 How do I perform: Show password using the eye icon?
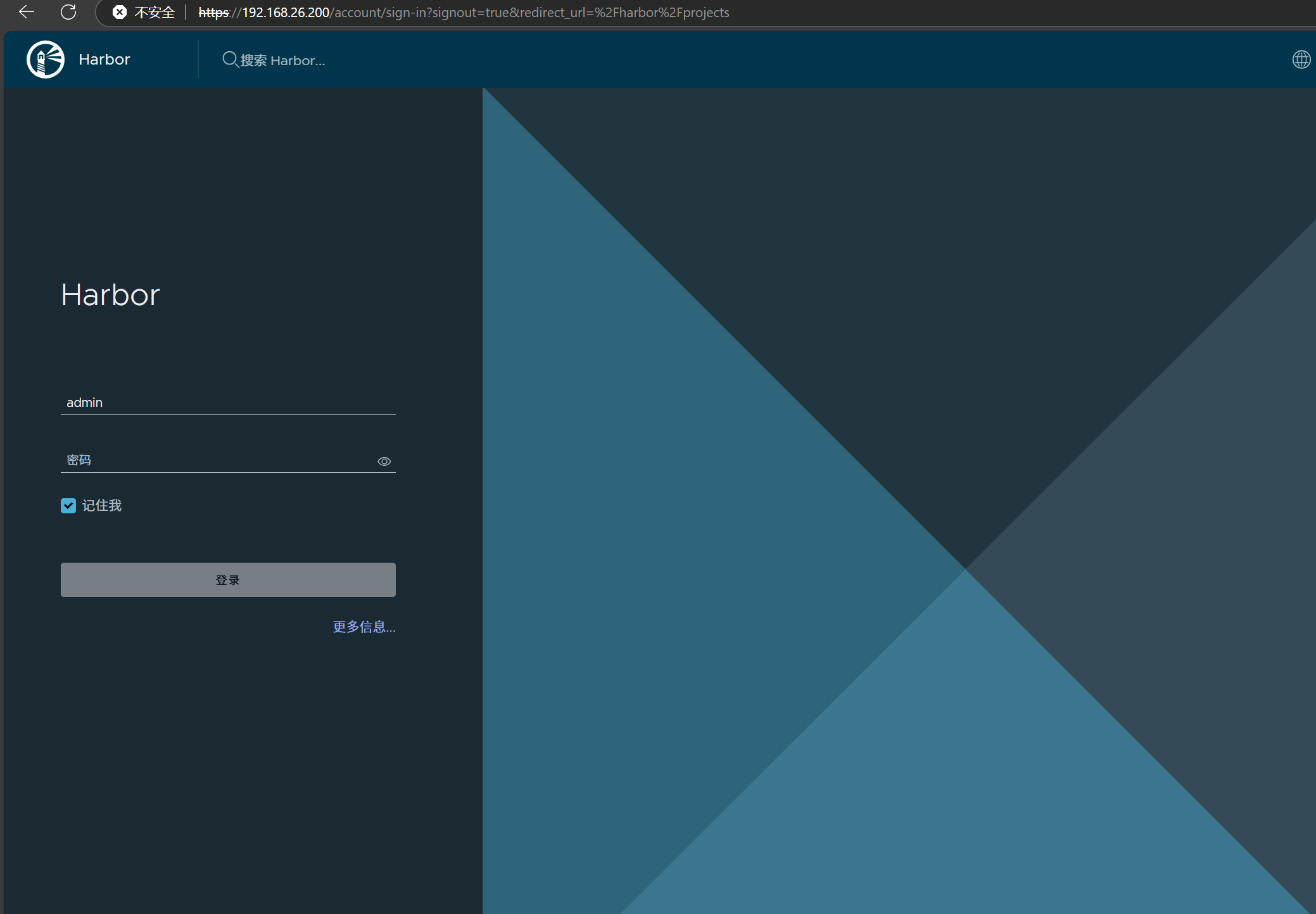[384, 461]
